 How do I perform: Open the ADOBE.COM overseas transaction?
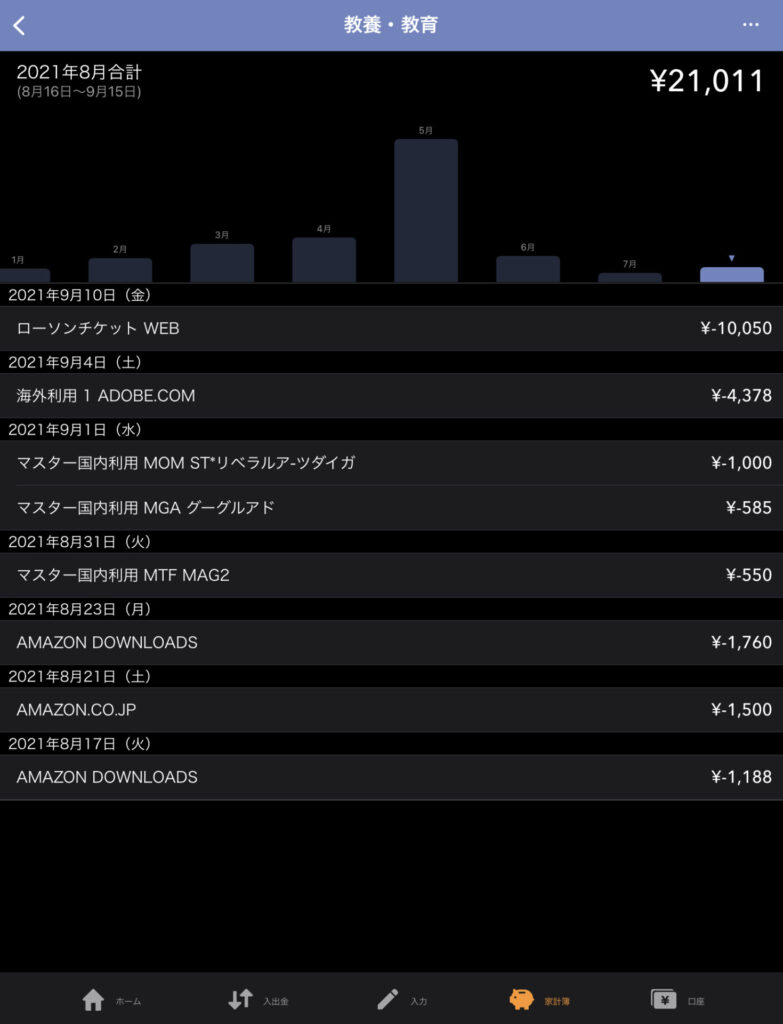click(391, 396)
